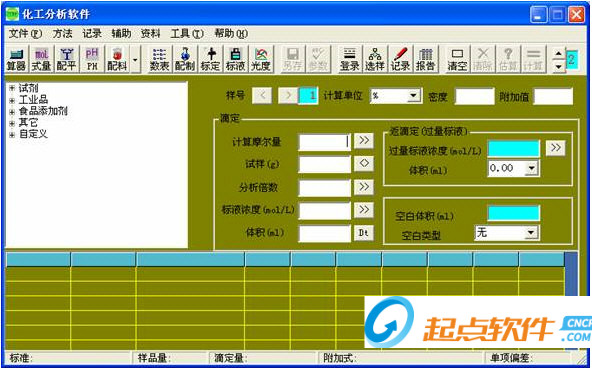The height and width of the screenshot is (369, 592).
Task: Expand the 食品添加剂 tree node
Action: (12, 111)
